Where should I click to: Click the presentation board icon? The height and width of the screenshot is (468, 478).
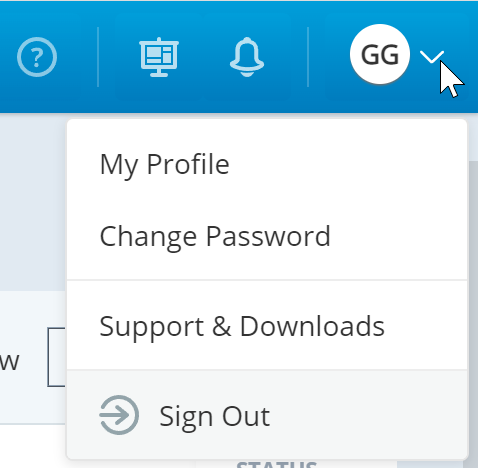pyautogui.click(x=159, y=57)
